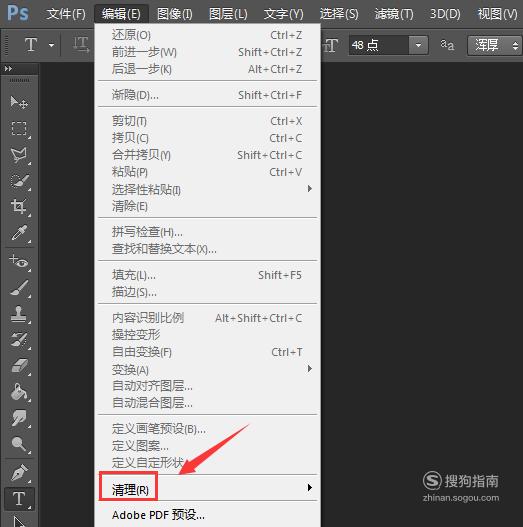Click the anti-aliasing aa icon
The image size is (523, 527).
click(447, 44)
